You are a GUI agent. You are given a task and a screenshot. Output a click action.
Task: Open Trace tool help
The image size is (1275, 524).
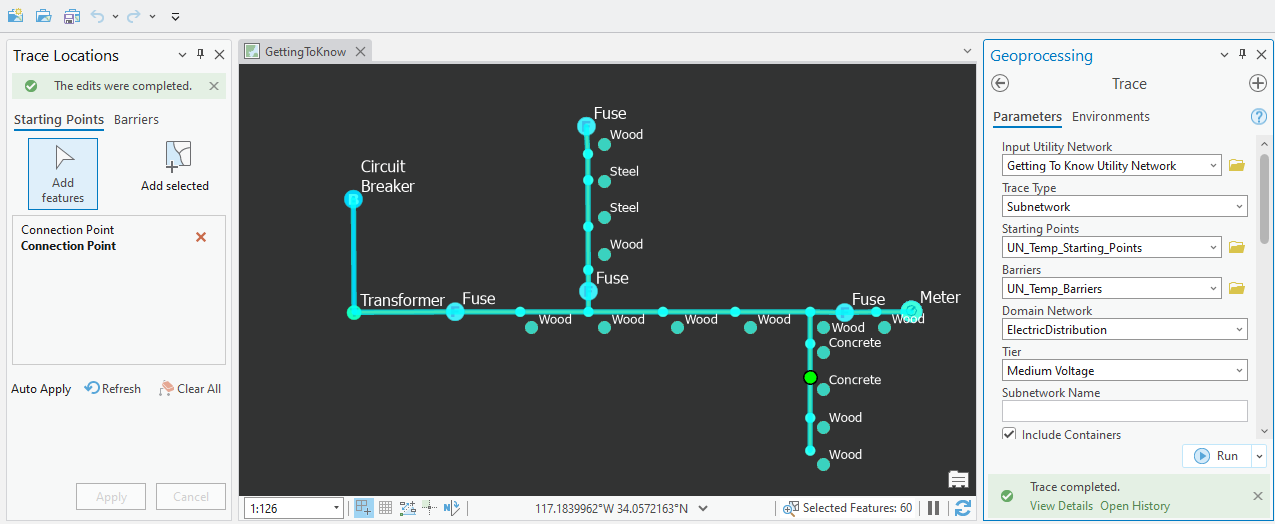click(x=1259, y=117)
